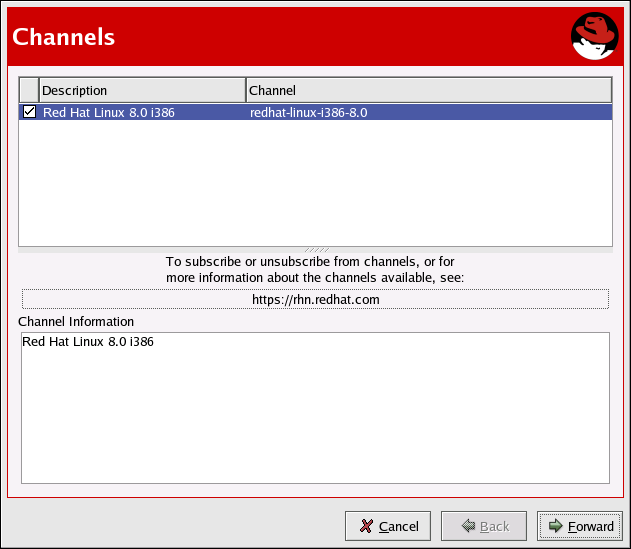Click the "To subscribe or unsubscribe" instruction text
The height and width of the screenshot is (549, 631).
(315, 270)
